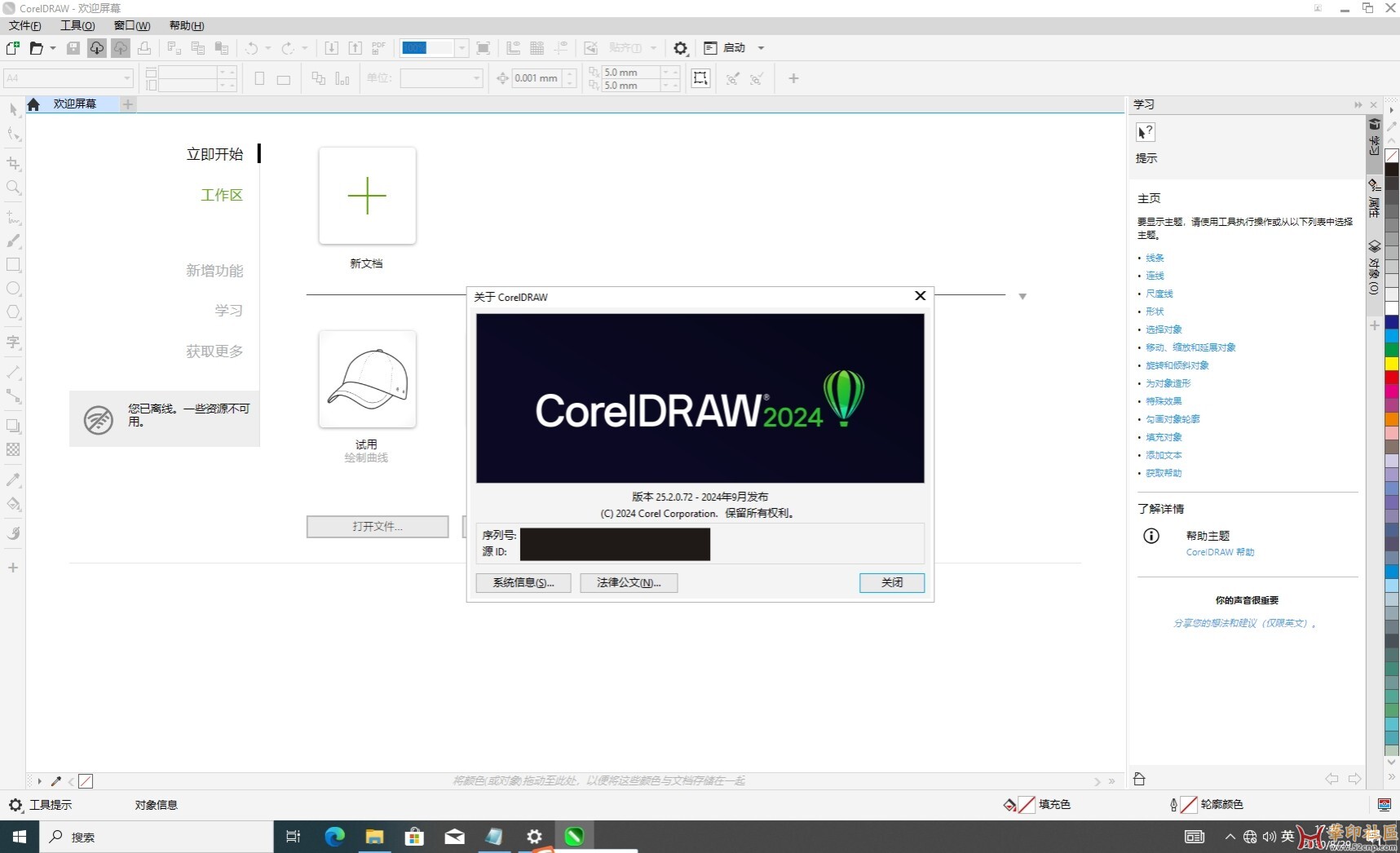Image resolution: width=1400 pixels, height=853 pixels.
Task: Select 新增功能 in welcome sidebar
Action: pos(214,271)
